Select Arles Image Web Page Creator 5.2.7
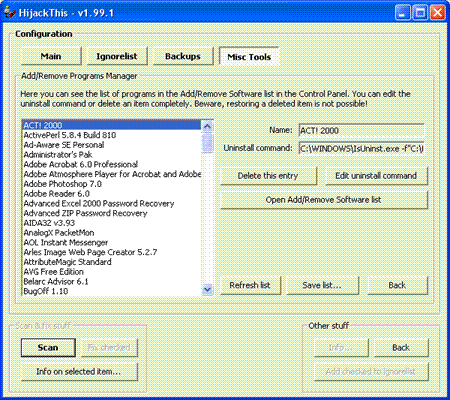 coord(112,252)
